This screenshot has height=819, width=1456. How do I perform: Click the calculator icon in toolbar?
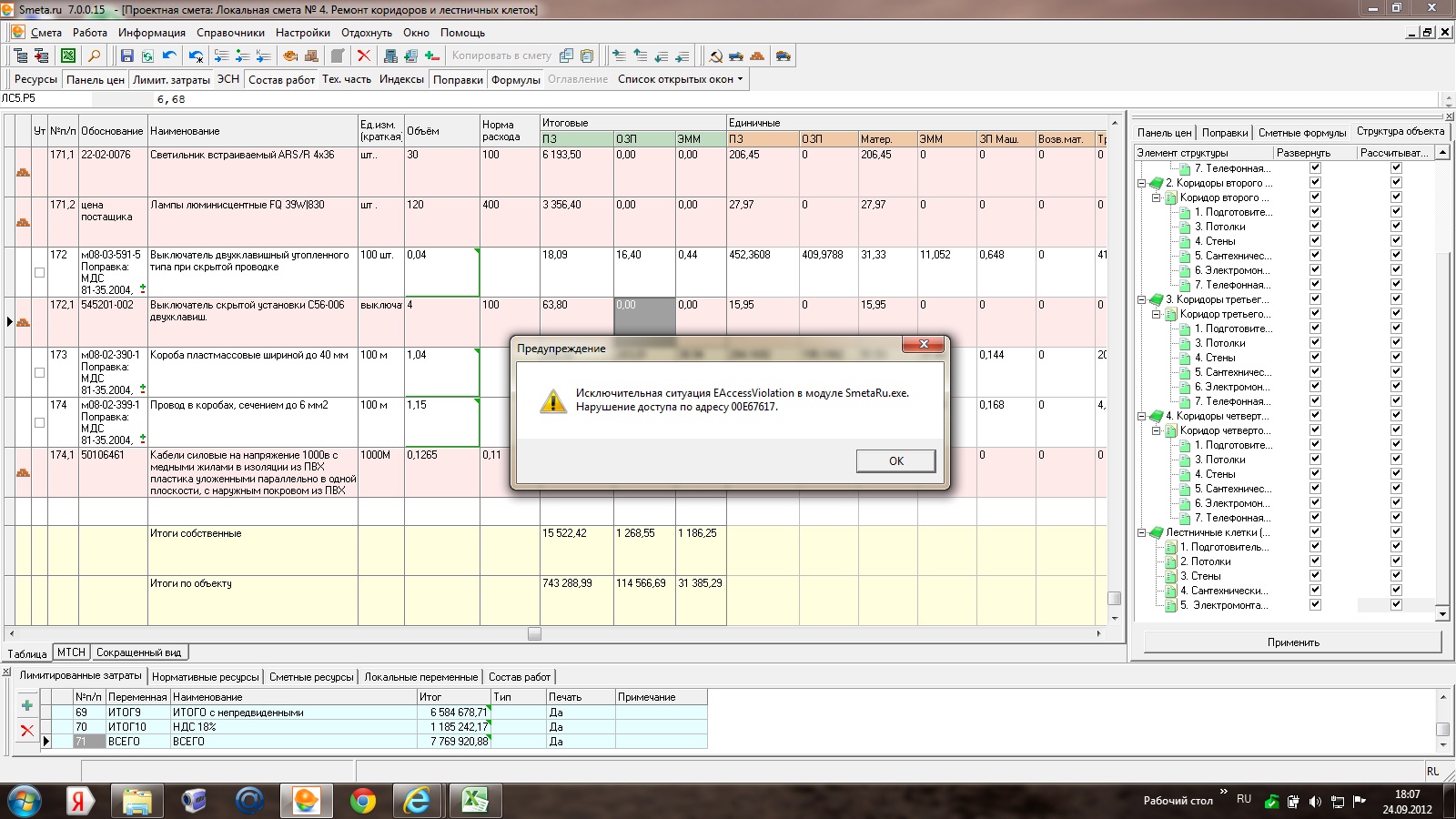pos(389,56)
